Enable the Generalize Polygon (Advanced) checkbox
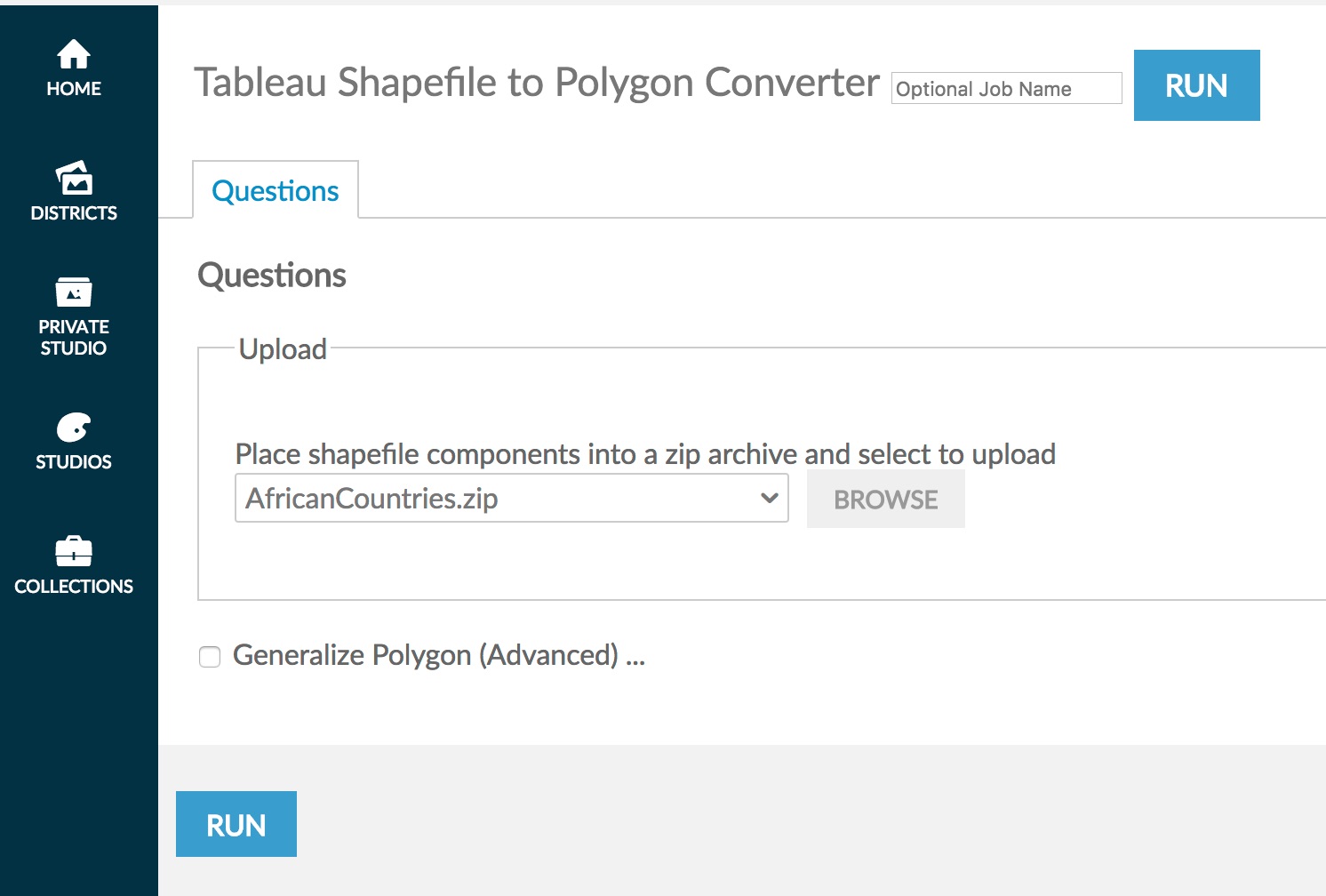Viewport: 1326px width, 896px height. tap(210, 657)
